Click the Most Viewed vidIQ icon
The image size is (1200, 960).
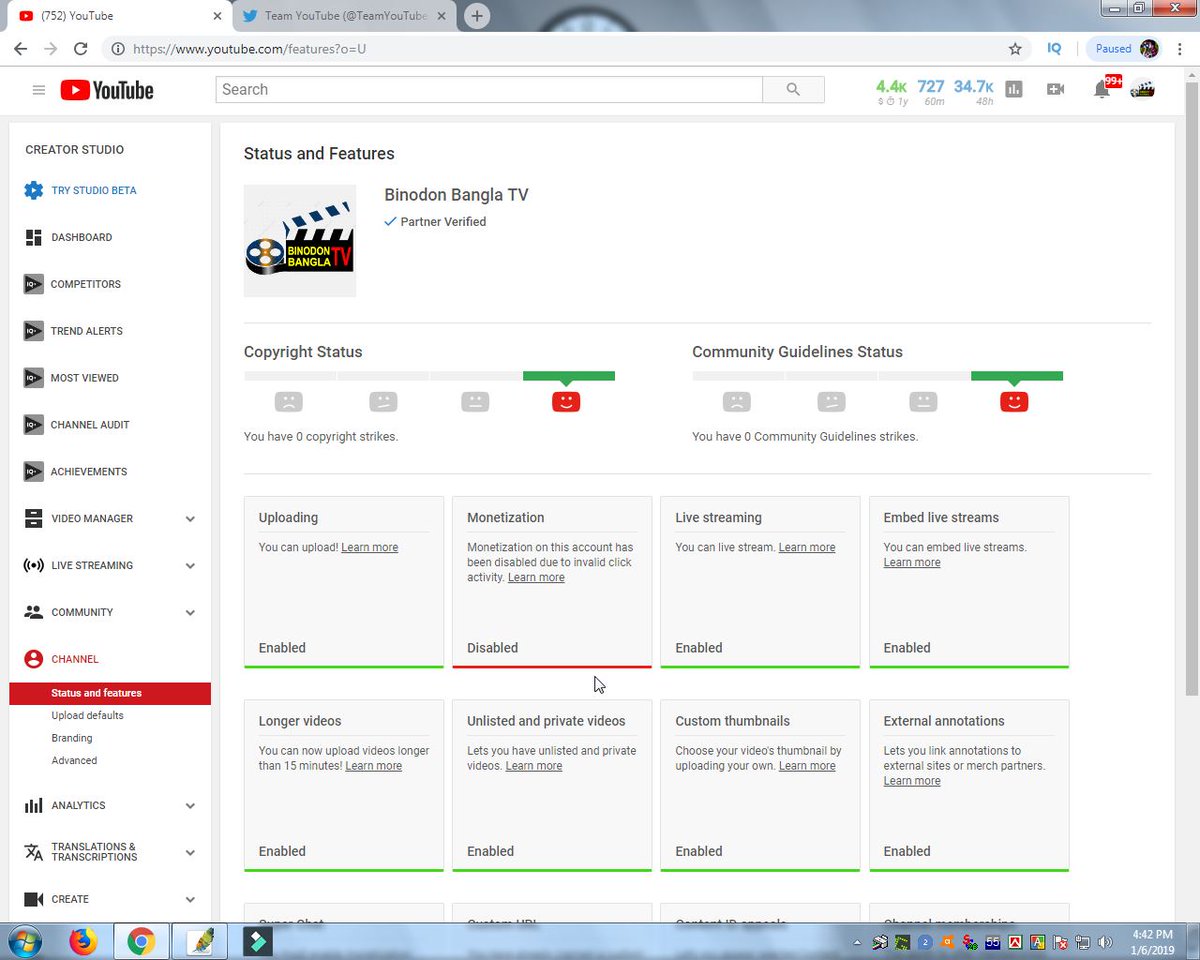[33, 378]
